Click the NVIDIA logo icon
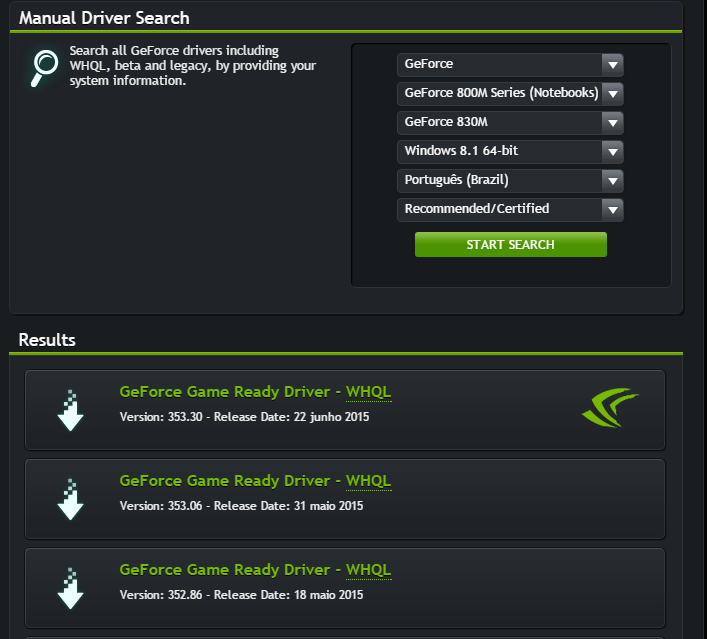The width and height of the screenshot is (707, 639). pyautogui.click(x=609, y=408)
